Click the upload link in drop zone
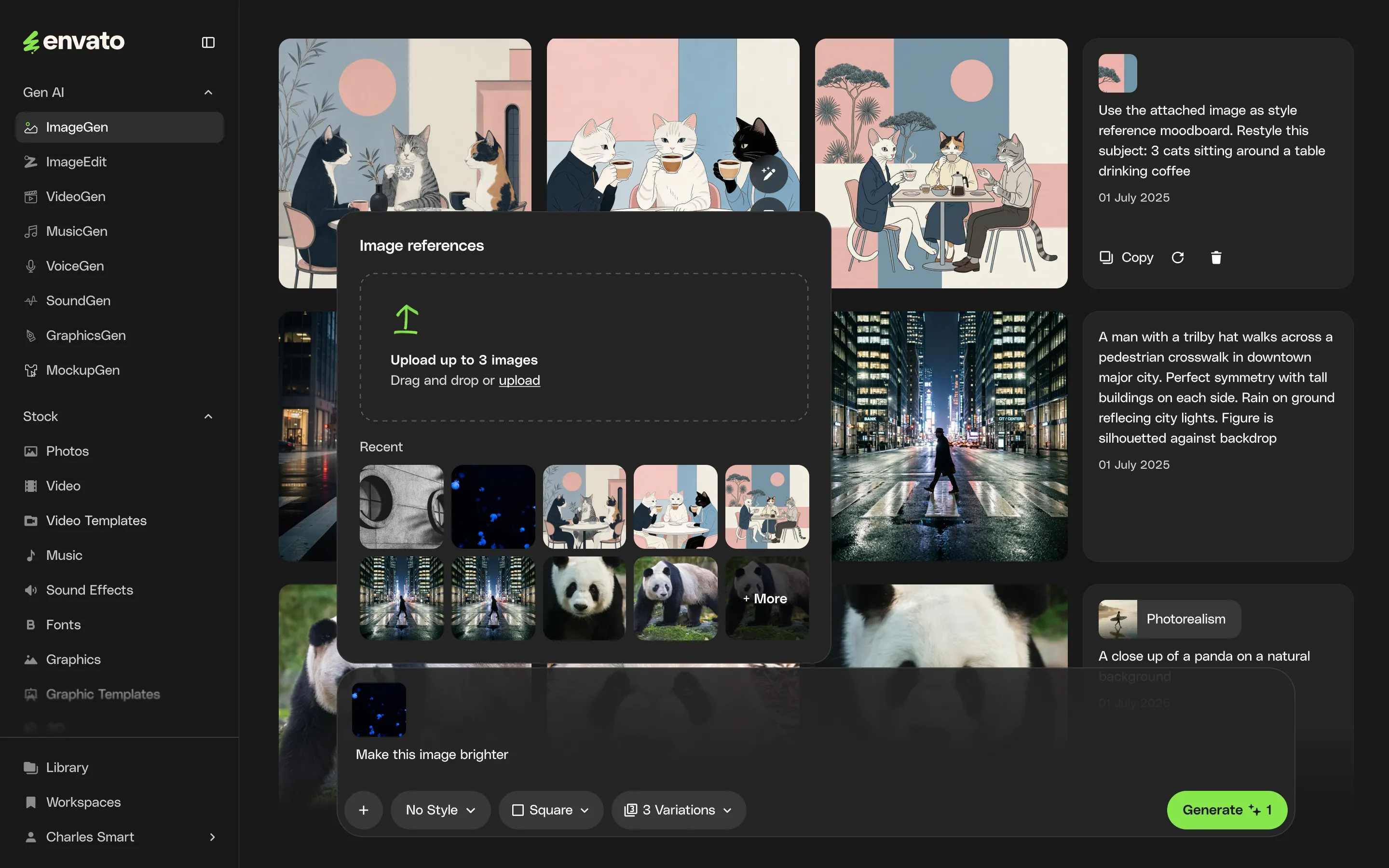The image size is (1389, 868). point(519,380)
